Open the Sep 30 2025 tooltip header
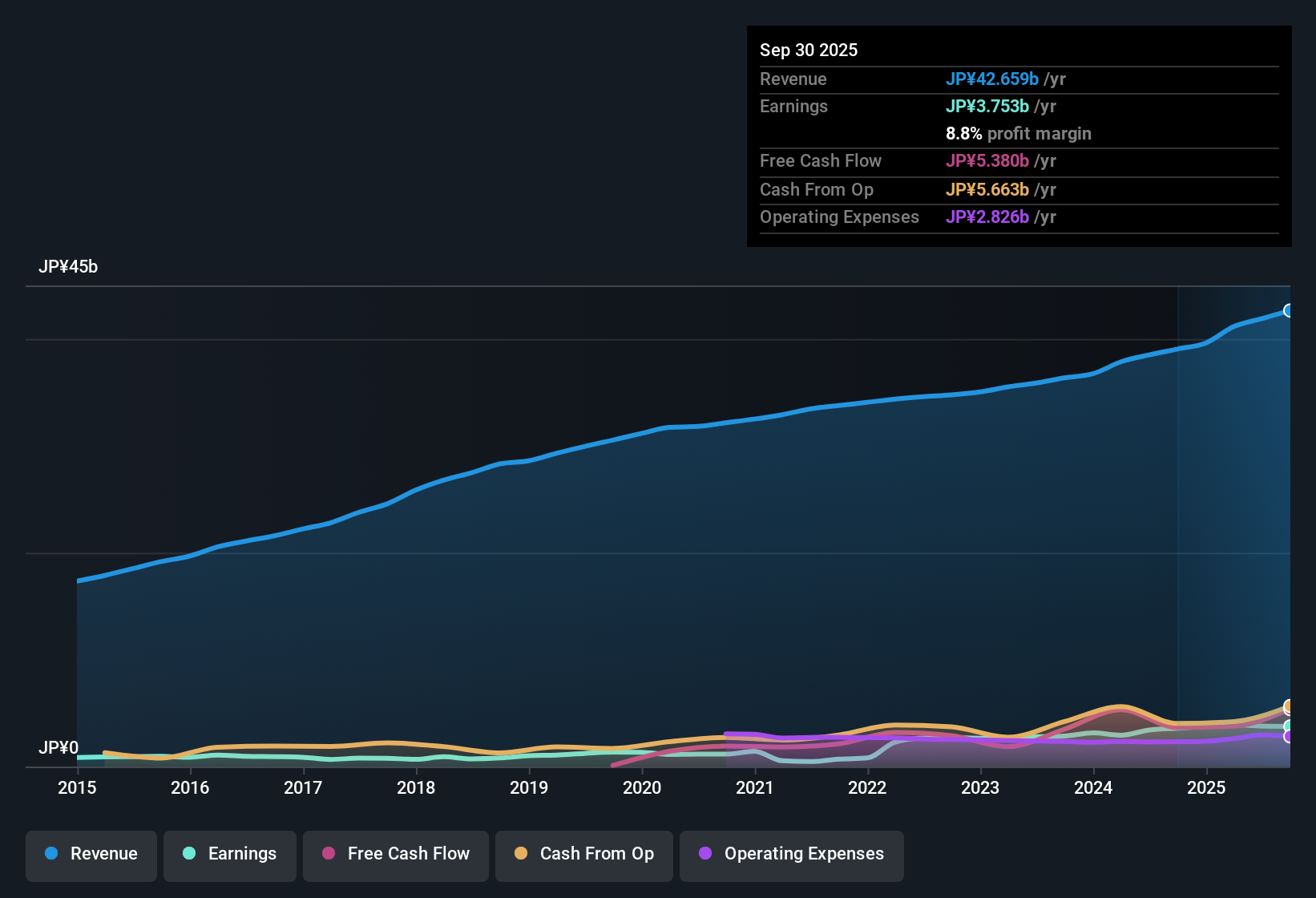 coord(809,50)
